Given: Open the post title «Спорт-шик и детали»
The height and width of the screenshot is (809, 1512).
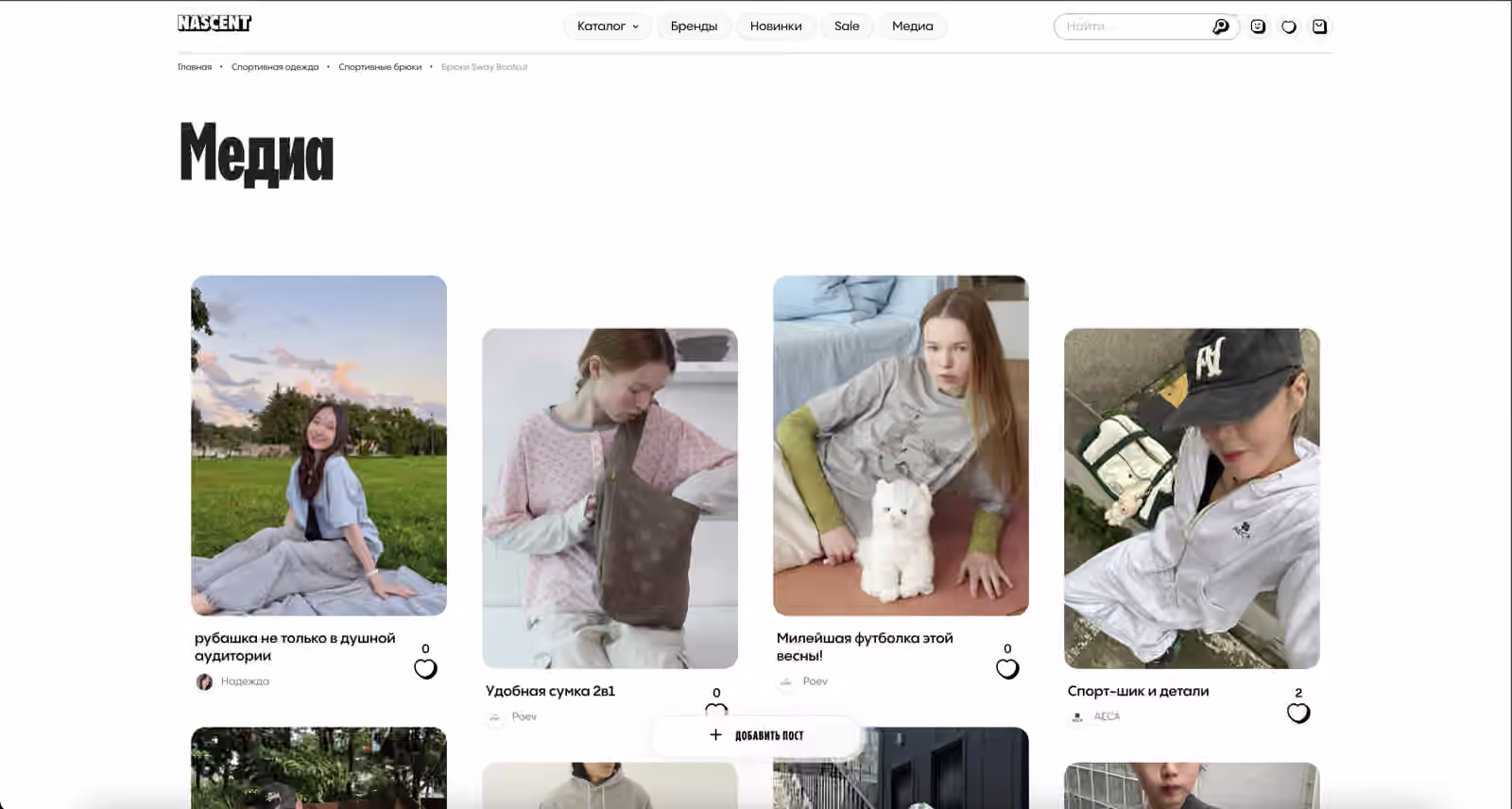Looking at the screenshot, I should coord(1138,692).
